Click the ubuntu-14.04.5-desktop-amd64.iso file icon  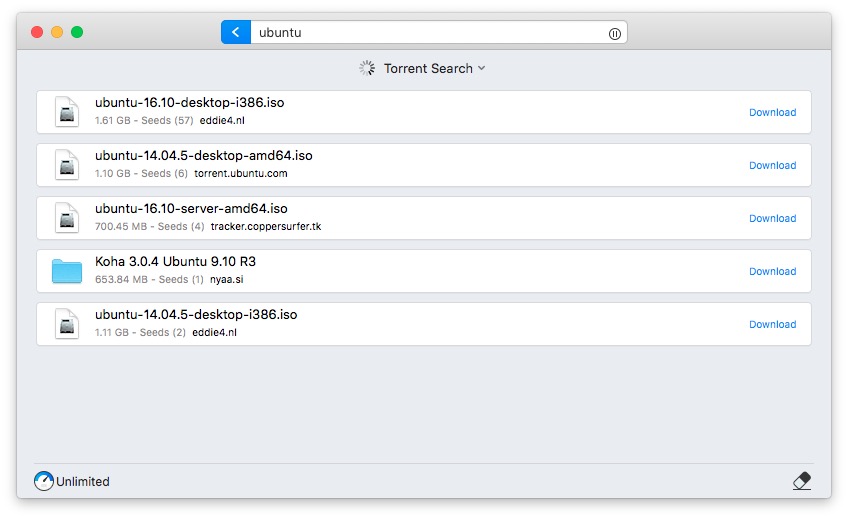pos(67,165)
